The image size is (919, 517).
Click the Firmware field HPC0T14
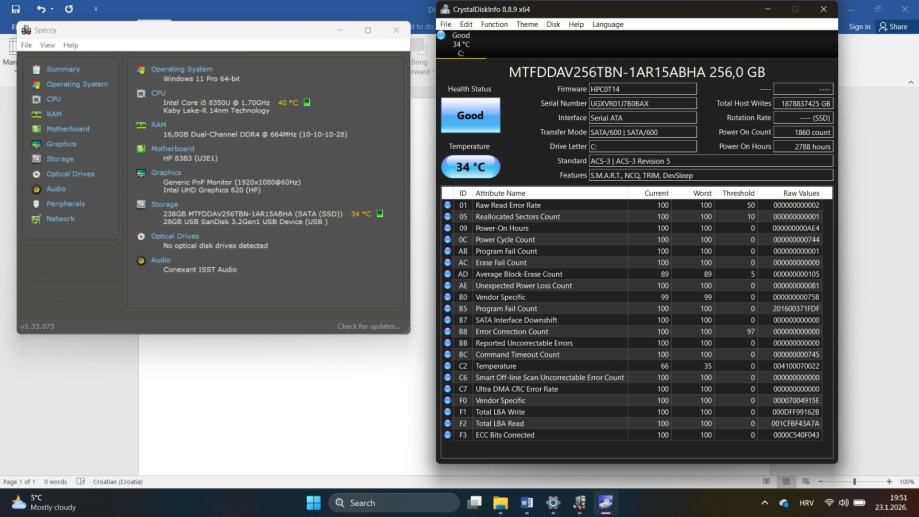642,89
